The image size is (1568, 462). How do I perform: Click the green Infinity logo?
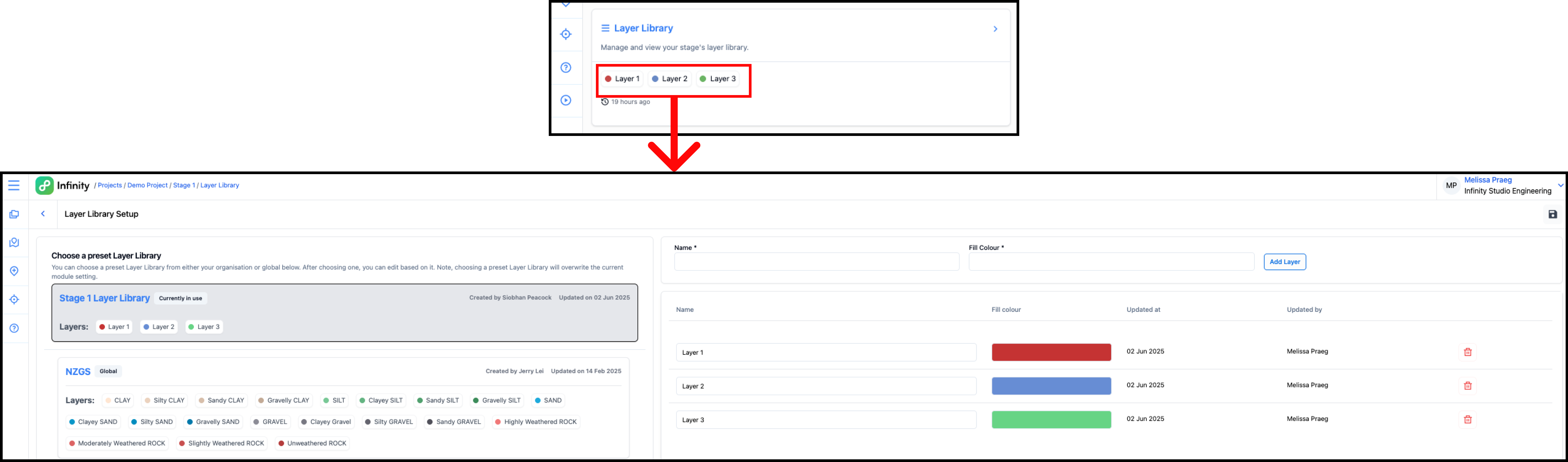(44, 185)
